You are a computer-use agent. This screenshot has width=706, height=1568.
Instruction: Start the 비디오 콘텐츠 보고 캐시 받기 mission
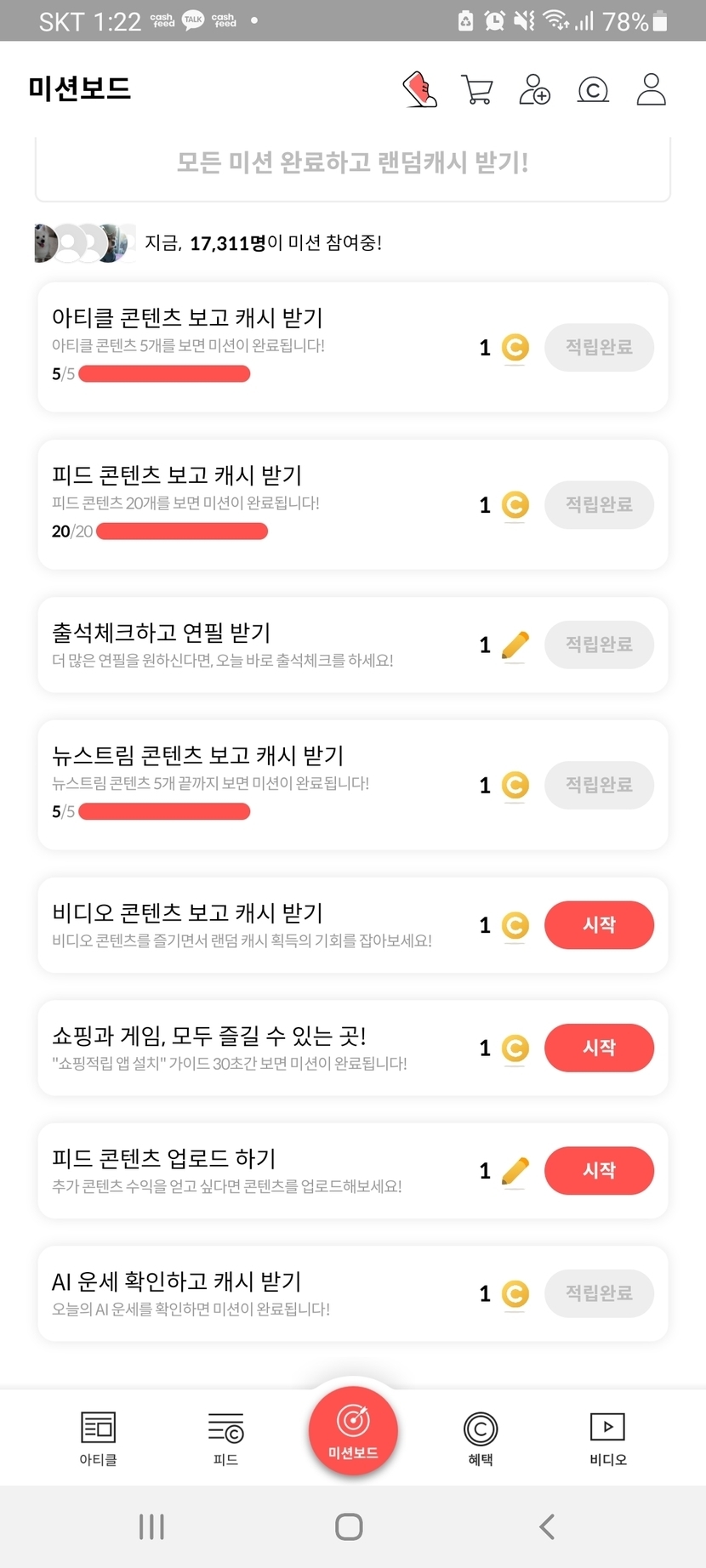[599, 925]
